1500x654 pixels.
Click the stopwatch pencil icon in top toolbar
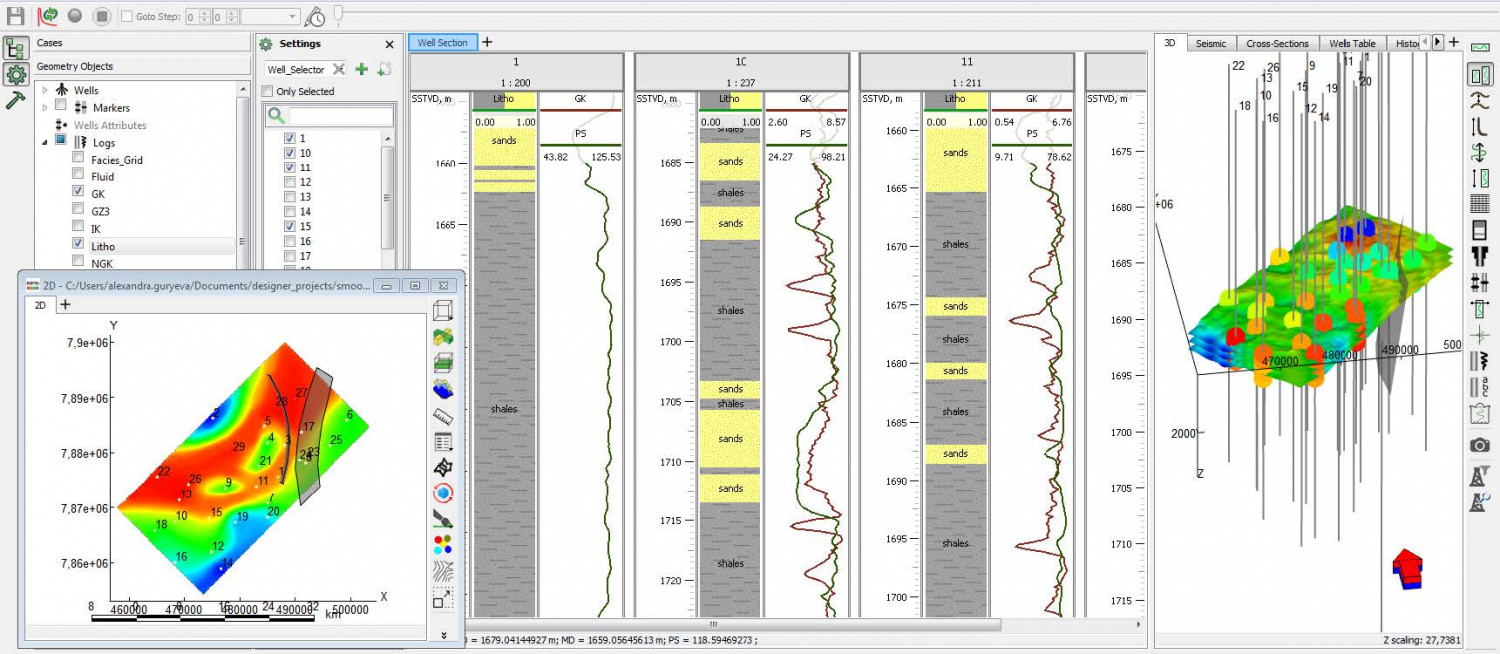[x=315, y=17]
